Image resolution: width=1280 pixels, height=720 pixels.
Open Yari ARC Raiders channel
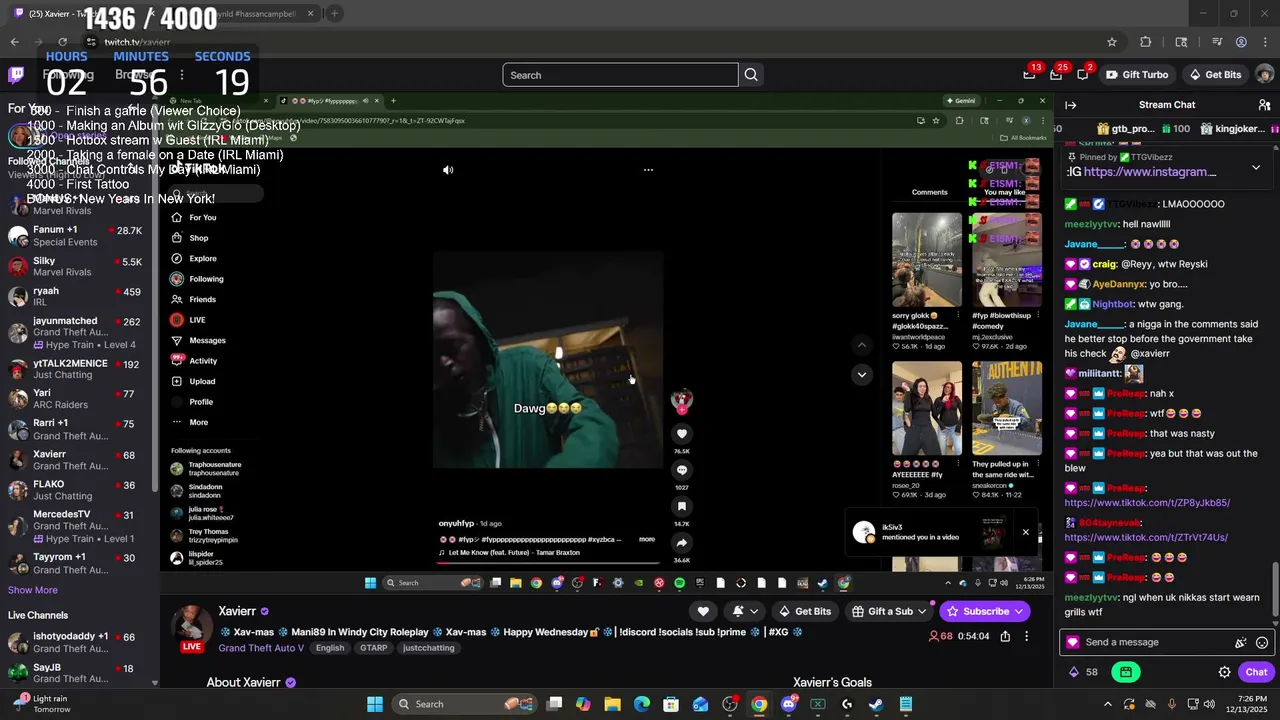78,399
